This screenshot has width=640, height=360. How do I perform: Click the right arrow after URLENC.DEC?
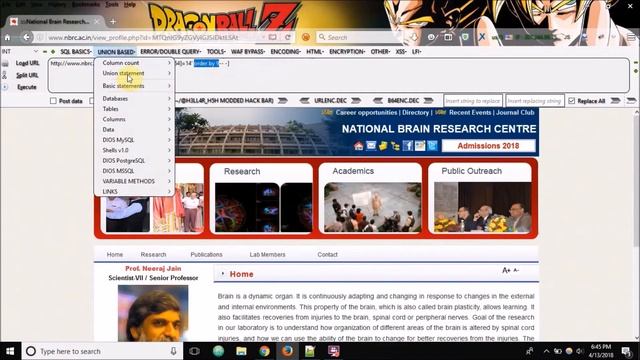click(x=356, y=101)
